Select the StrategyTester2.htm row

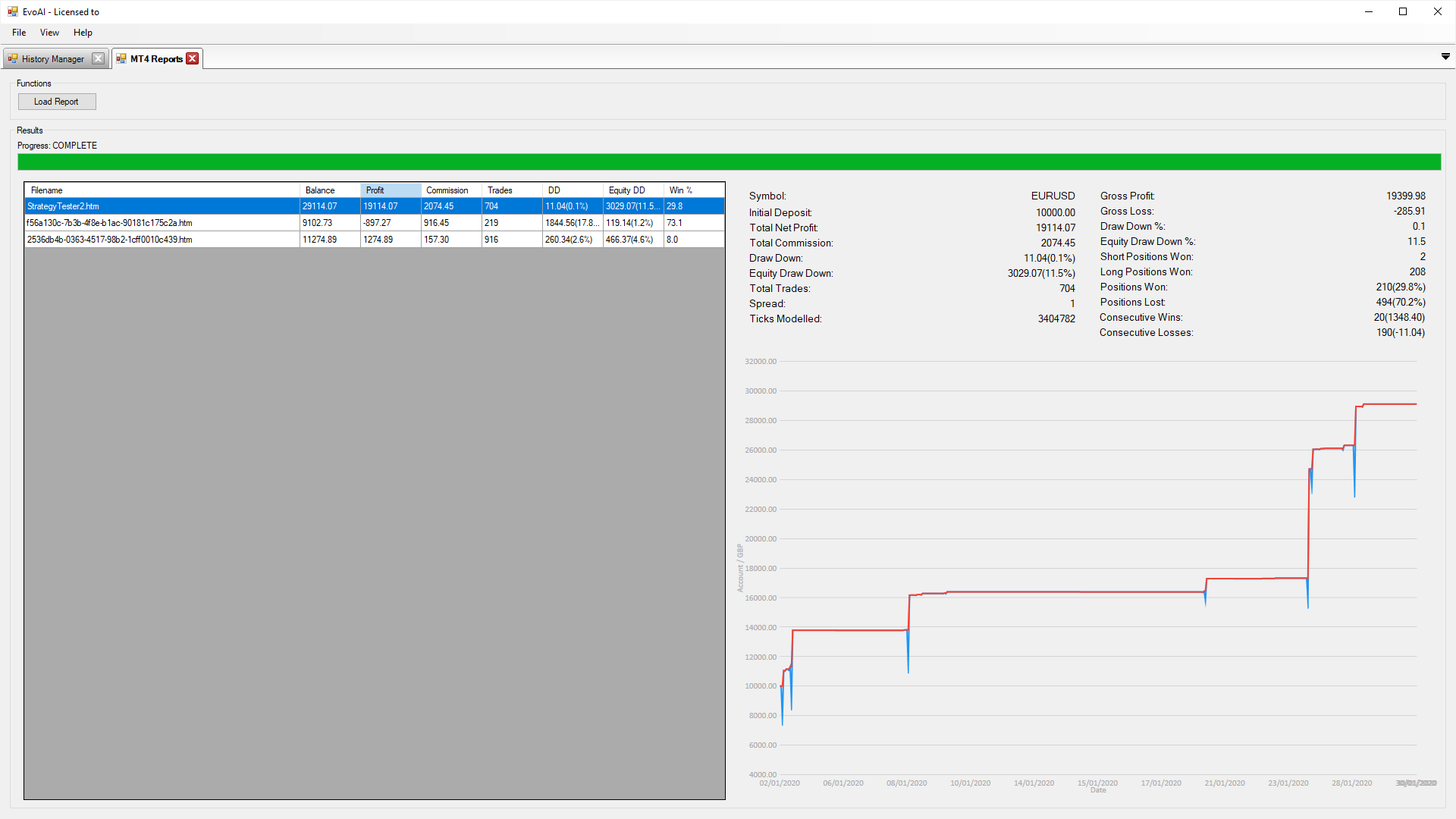coord(373,206)
